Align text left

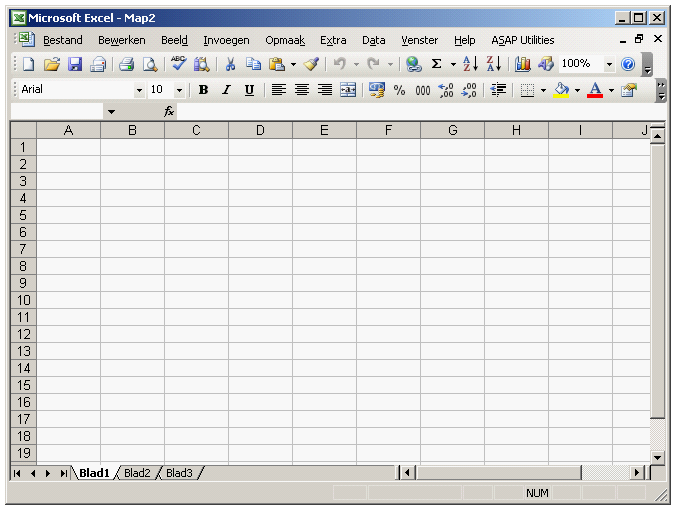[x=279, y=90]
